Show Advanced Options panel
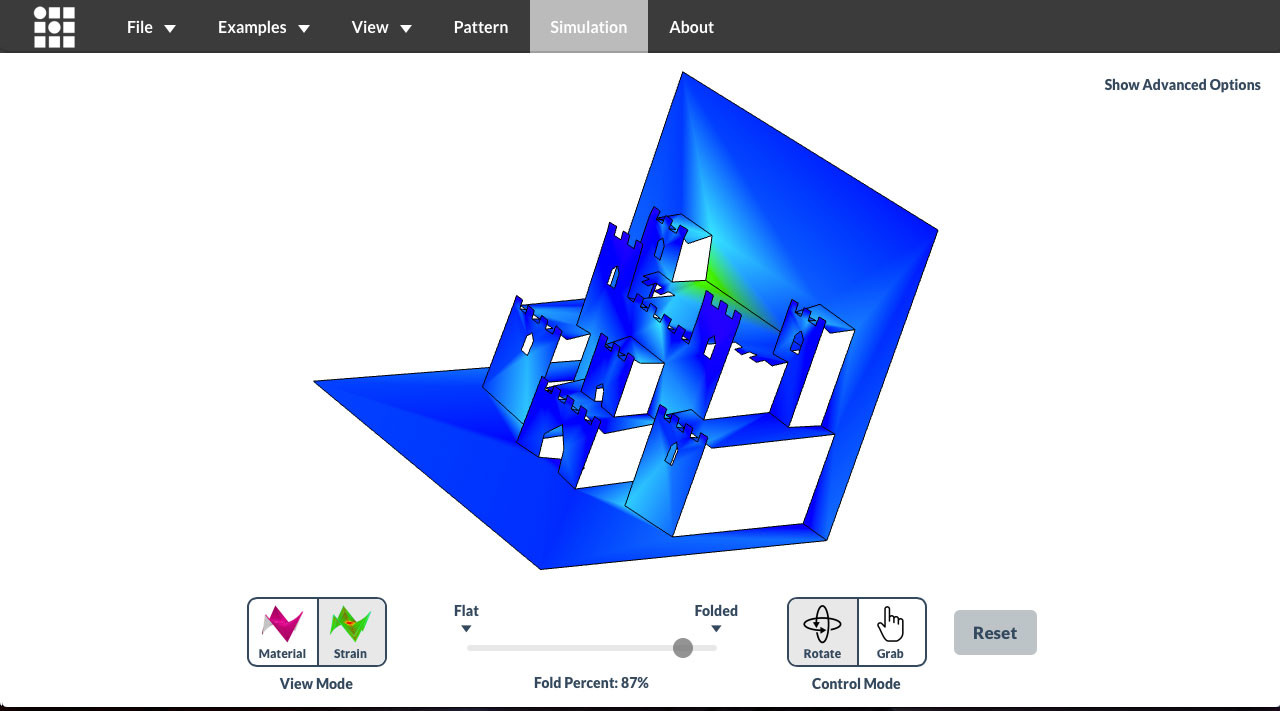This screenshot has height=711, width=1280. 1182,85
